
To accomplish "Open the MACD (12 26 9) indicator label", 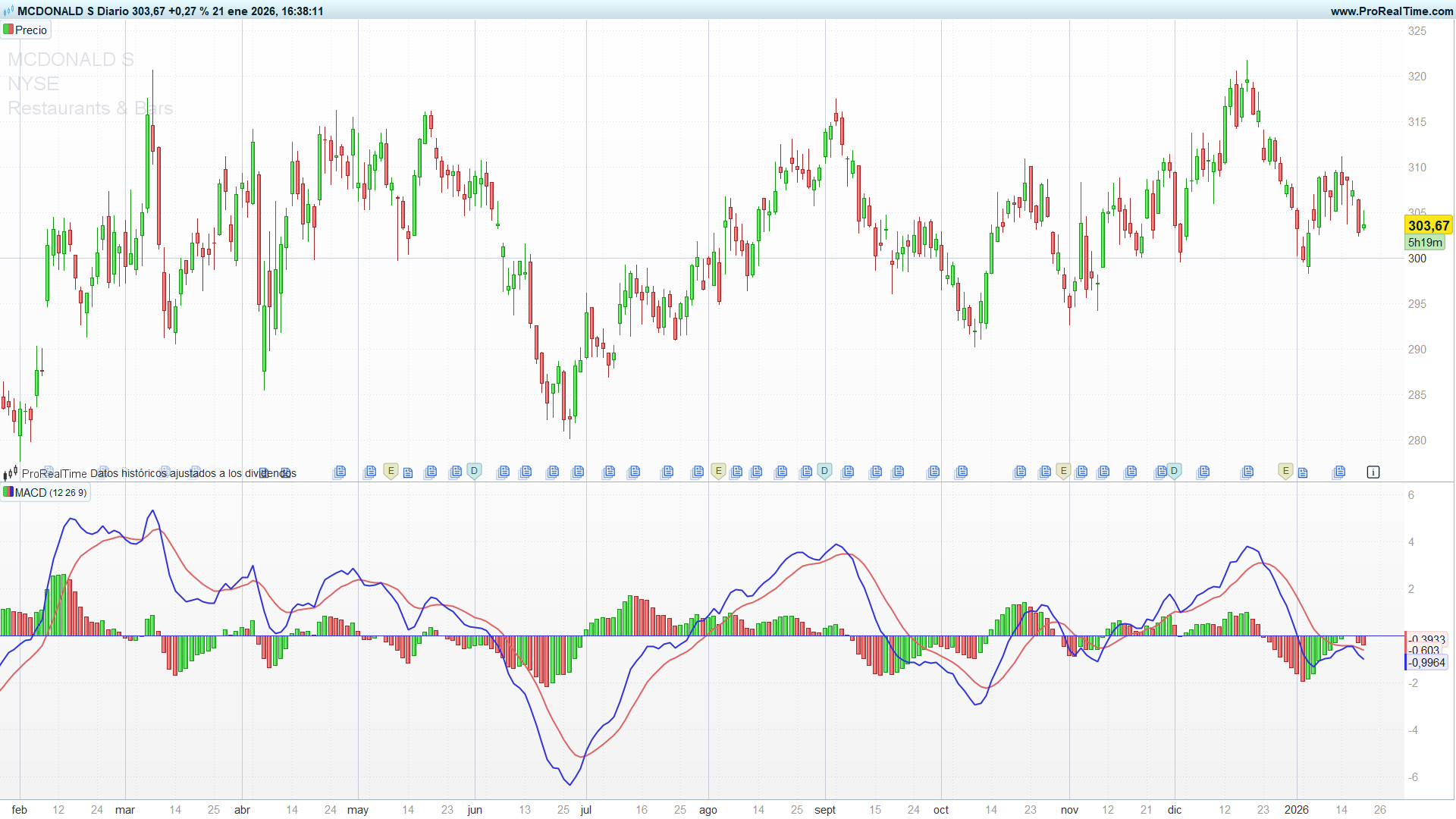I will pyautogui.click(x=51, y=493).
